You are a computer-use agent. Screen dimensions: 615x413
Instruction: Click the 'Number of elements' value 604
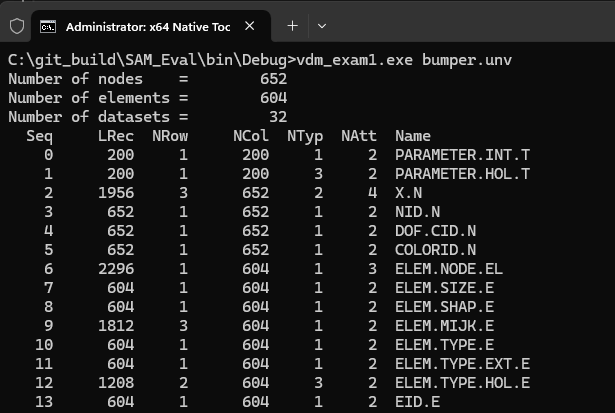click(x=273, y=98)
